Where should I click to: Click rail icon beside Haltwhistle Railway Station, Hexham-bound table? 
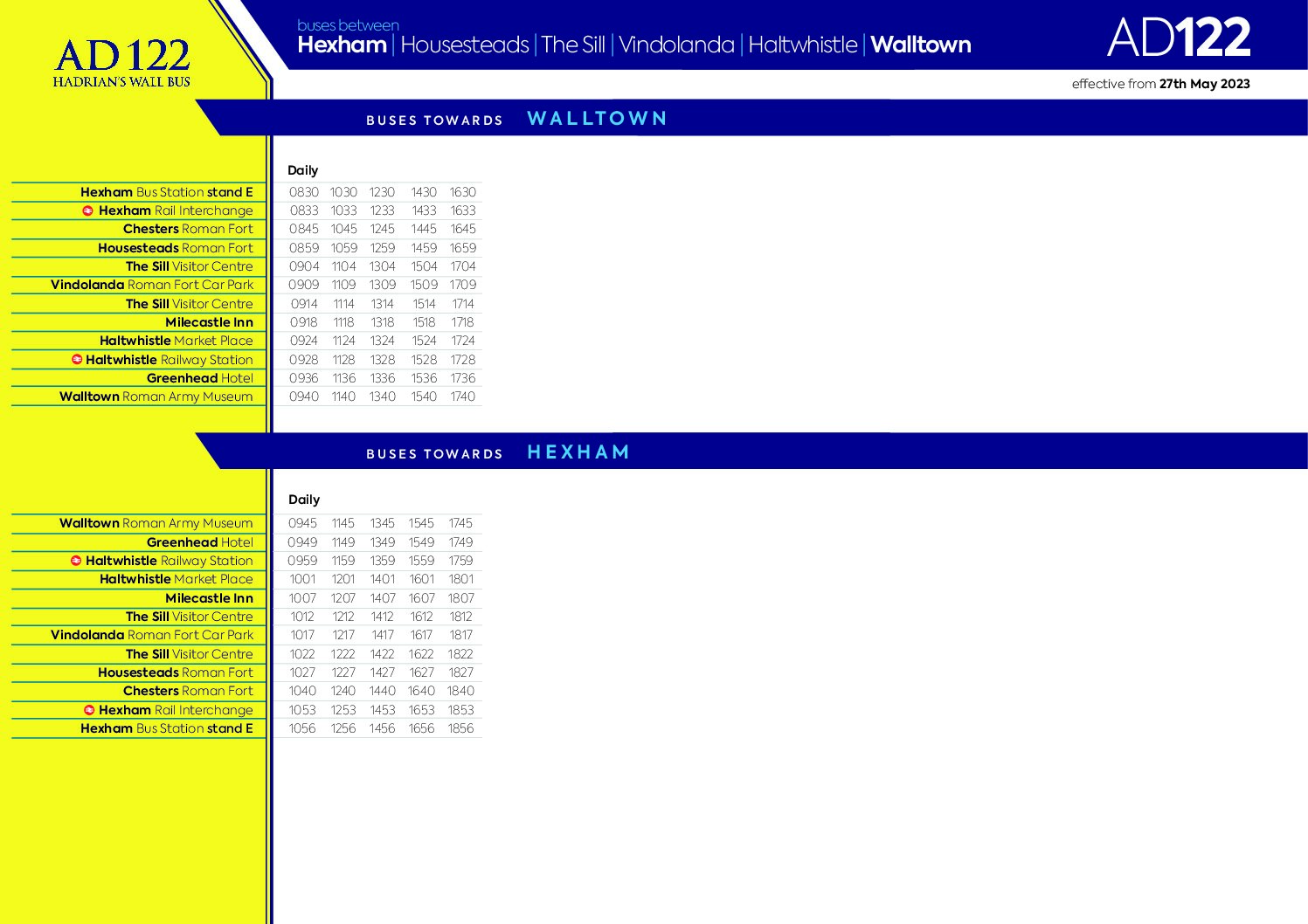tap(76, 561)
